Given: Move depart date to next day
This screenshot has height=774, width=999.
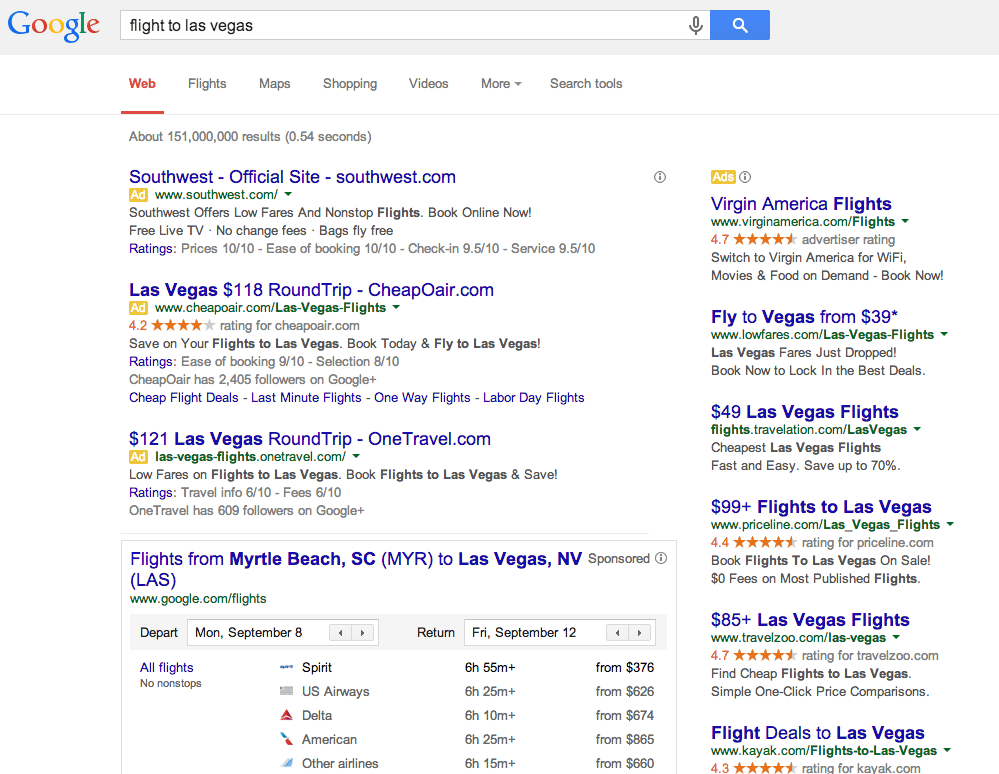Looking at the screenshot, I should pyautogui.click(x=363, y=633).
